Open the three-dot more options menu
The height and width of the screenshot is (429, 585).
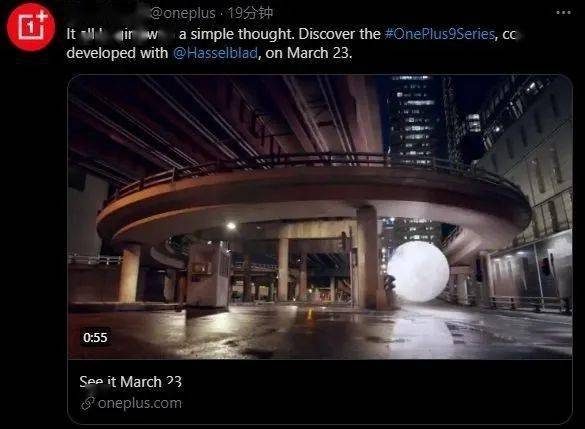pyautogui.click(x=563, y=13)
